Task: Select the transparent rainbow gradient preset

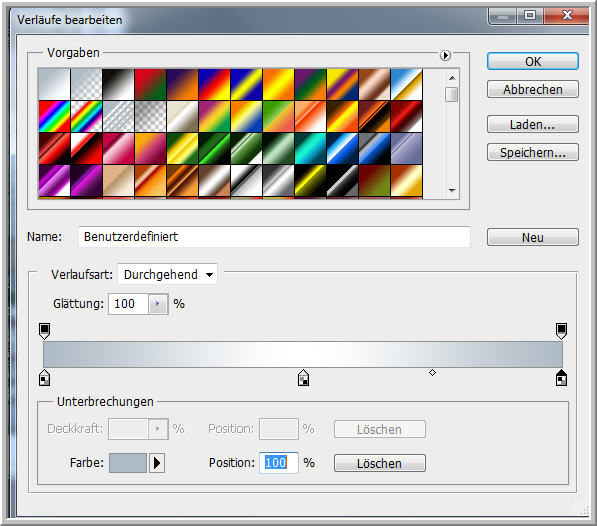Action: click(86, 116)
